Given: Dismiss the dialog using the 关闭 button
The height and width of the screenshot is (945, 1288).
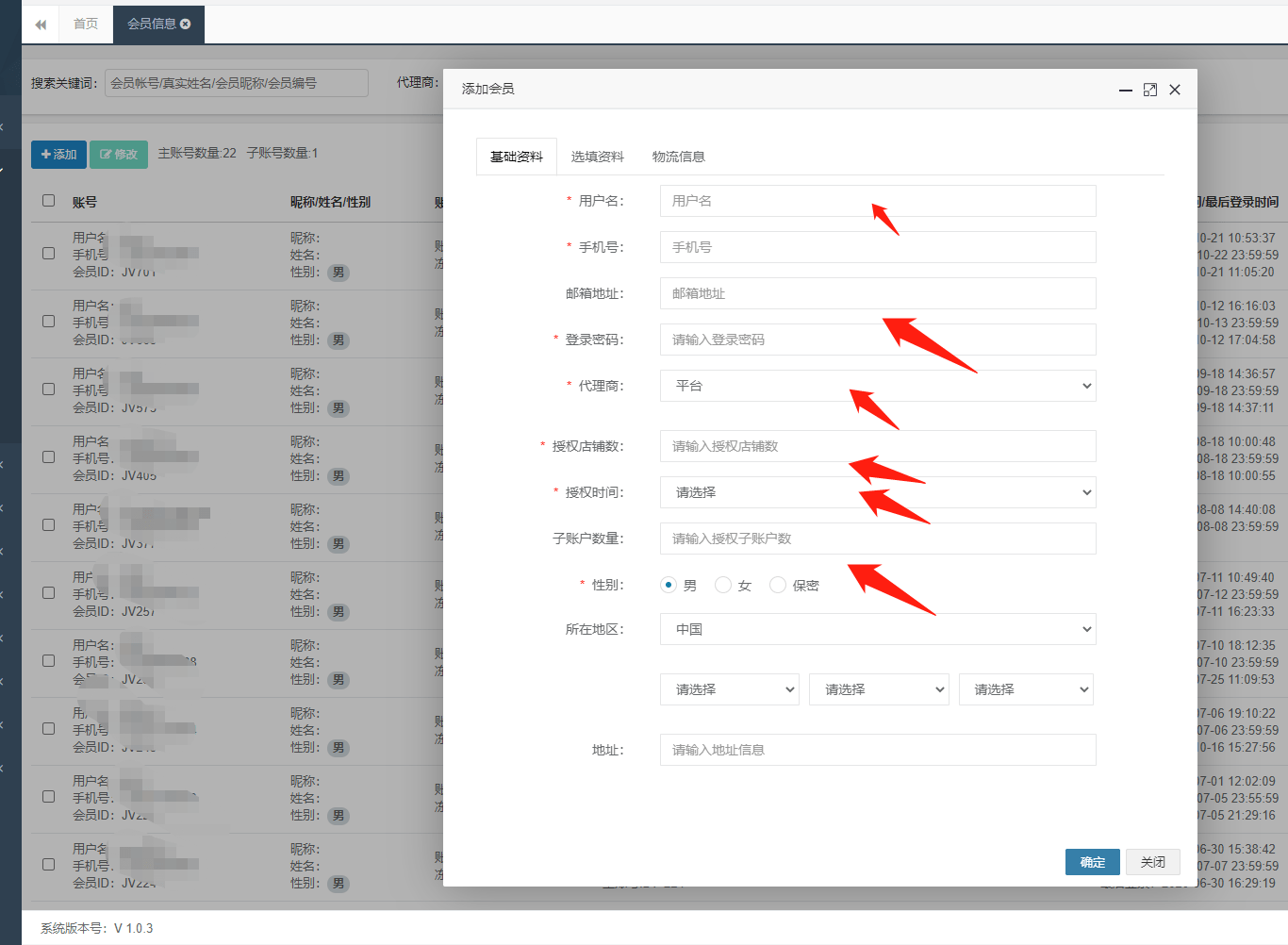Looking at the screenshot, I should 1152,861.
